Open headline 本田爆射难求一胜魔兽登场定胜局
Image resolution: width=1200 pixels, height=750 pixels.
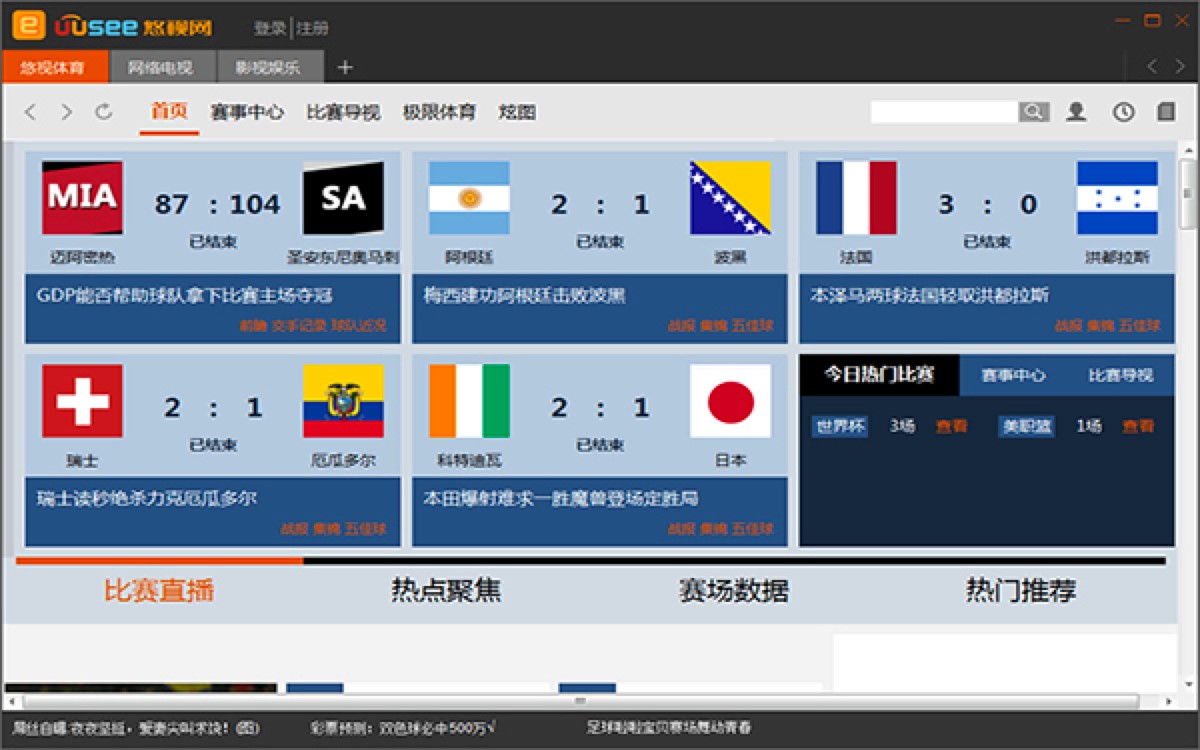560,498
